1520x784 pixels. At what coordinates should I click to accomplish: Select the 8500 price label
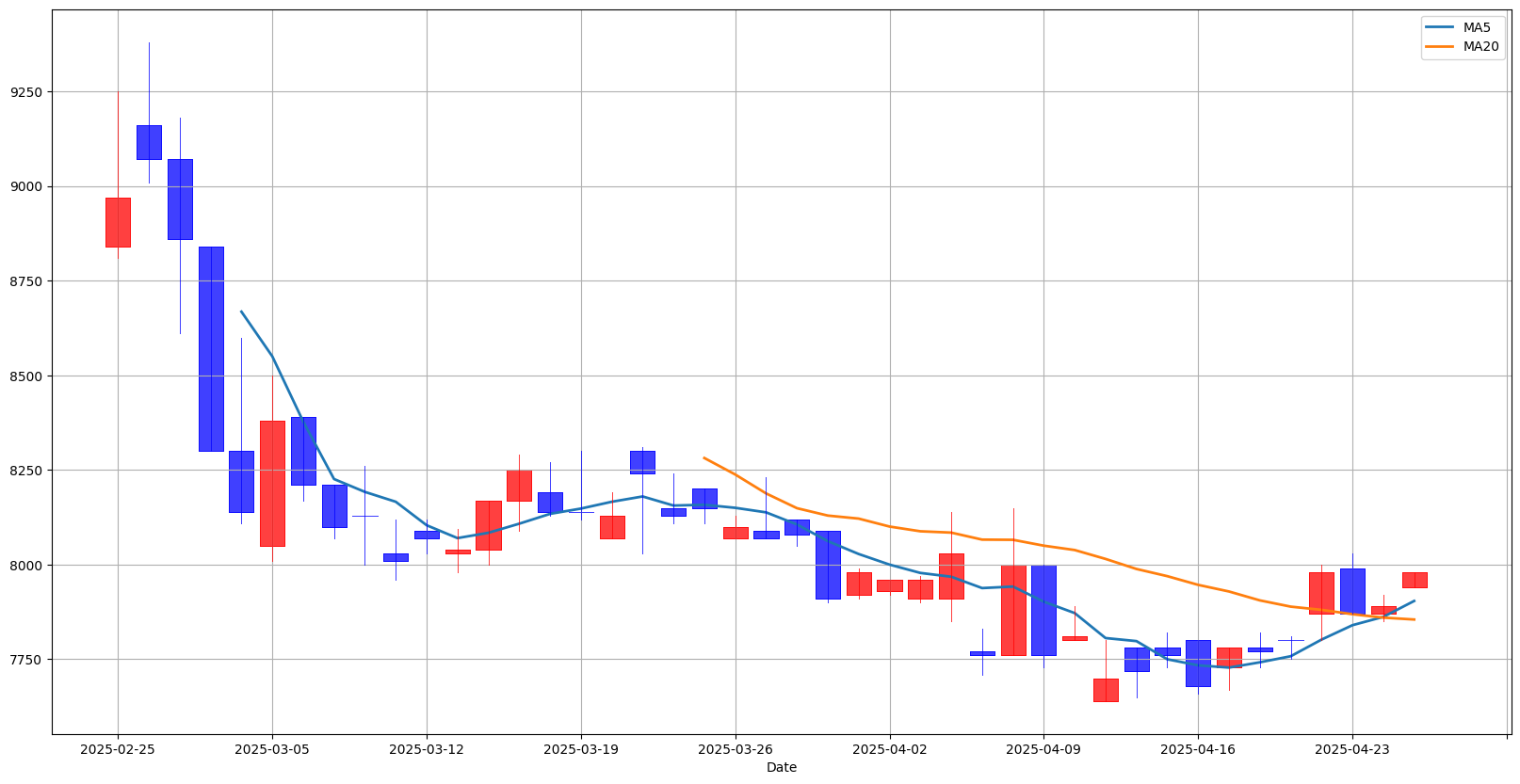(x=25, y=376)
